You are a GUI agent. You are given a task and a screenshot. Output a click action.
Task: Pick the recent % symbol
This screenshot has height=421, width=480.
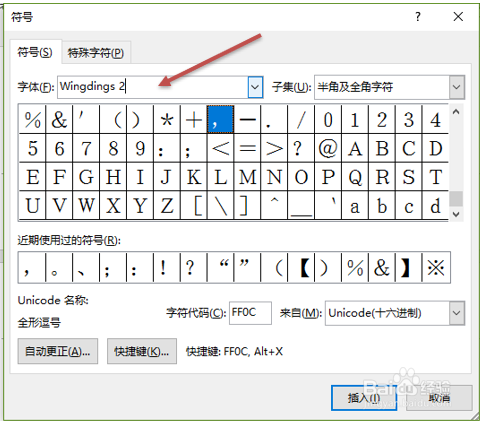[355, 268]
